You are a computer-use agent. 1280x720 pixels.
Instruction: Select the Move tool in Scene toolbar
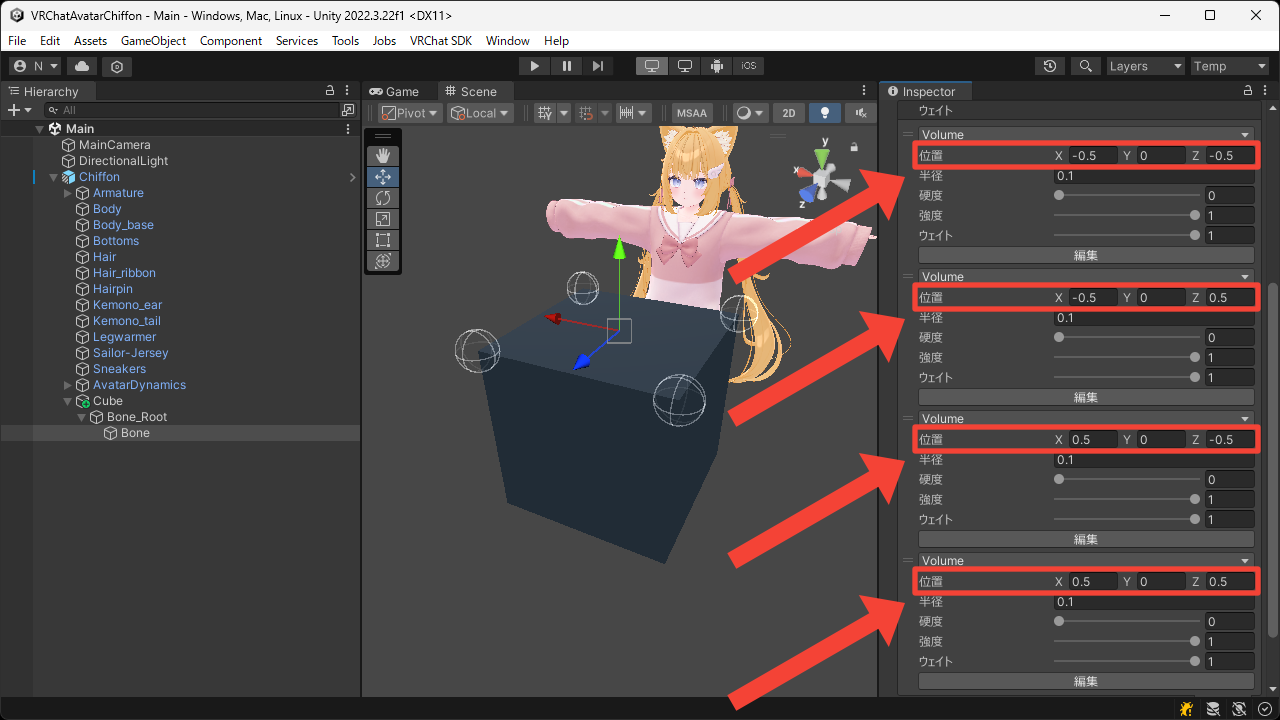click(383, 177)
